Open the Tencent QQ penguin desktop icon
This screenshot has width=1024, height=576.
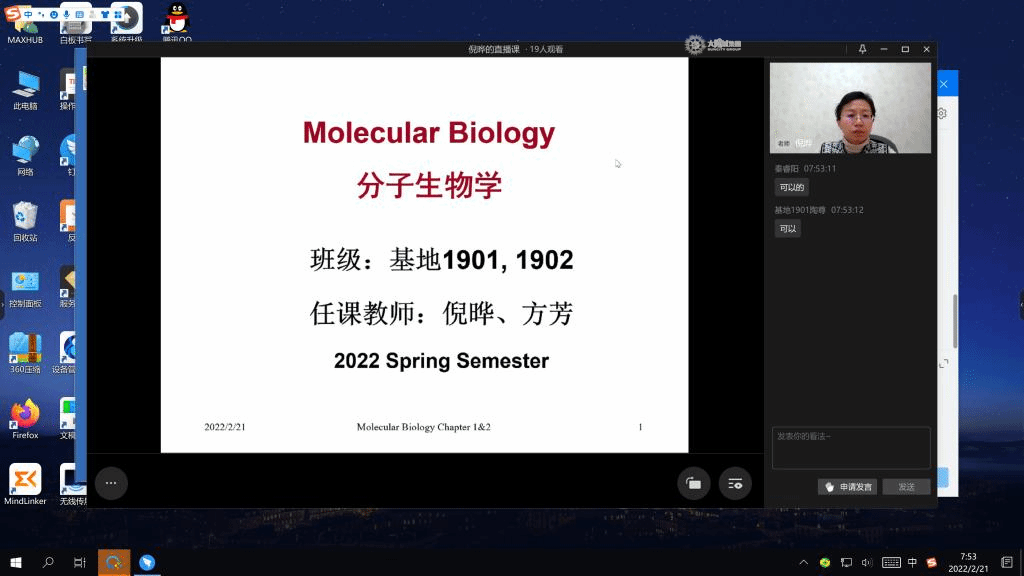click(x=176, y=22)
